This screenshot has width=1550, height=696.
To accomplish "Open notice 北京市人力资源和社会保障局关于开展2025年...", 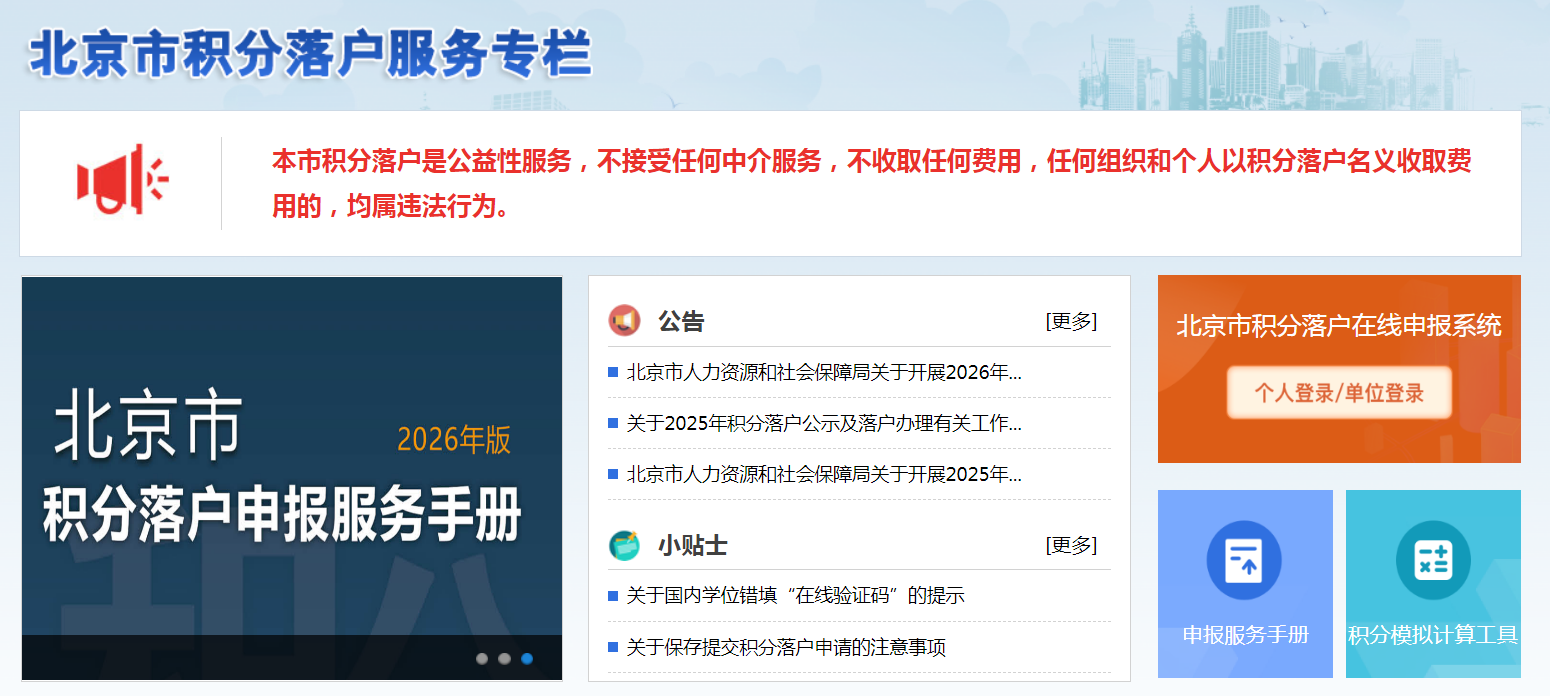I will click(824, 475).
